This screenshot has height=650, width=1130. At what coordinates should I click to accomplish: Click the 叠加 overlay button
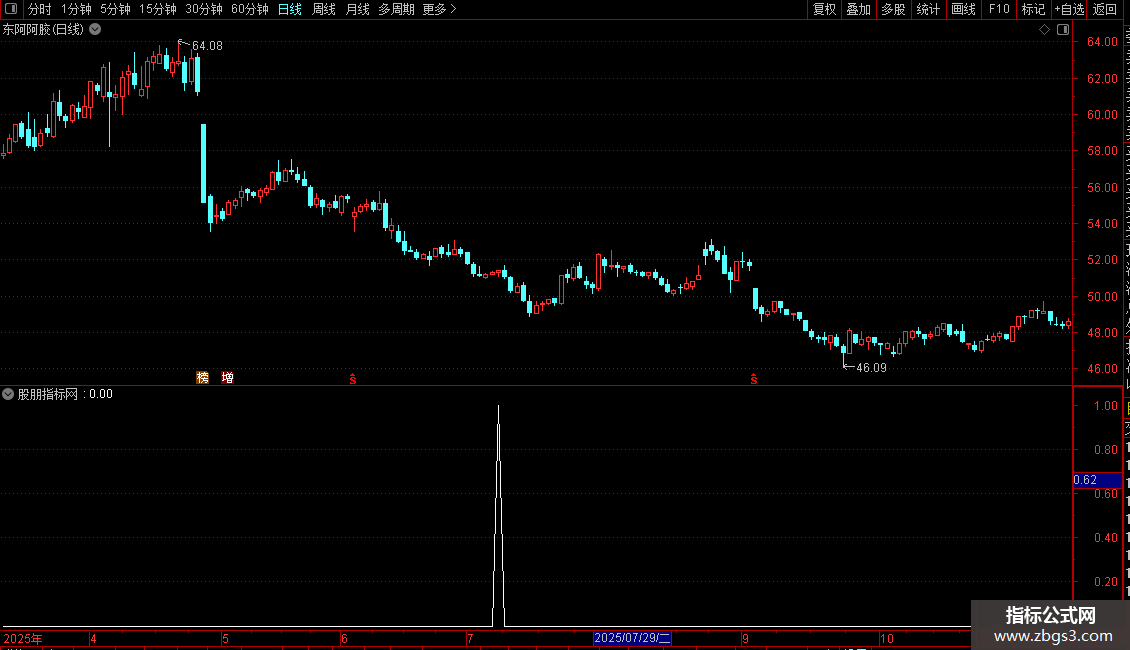point(858,9)
